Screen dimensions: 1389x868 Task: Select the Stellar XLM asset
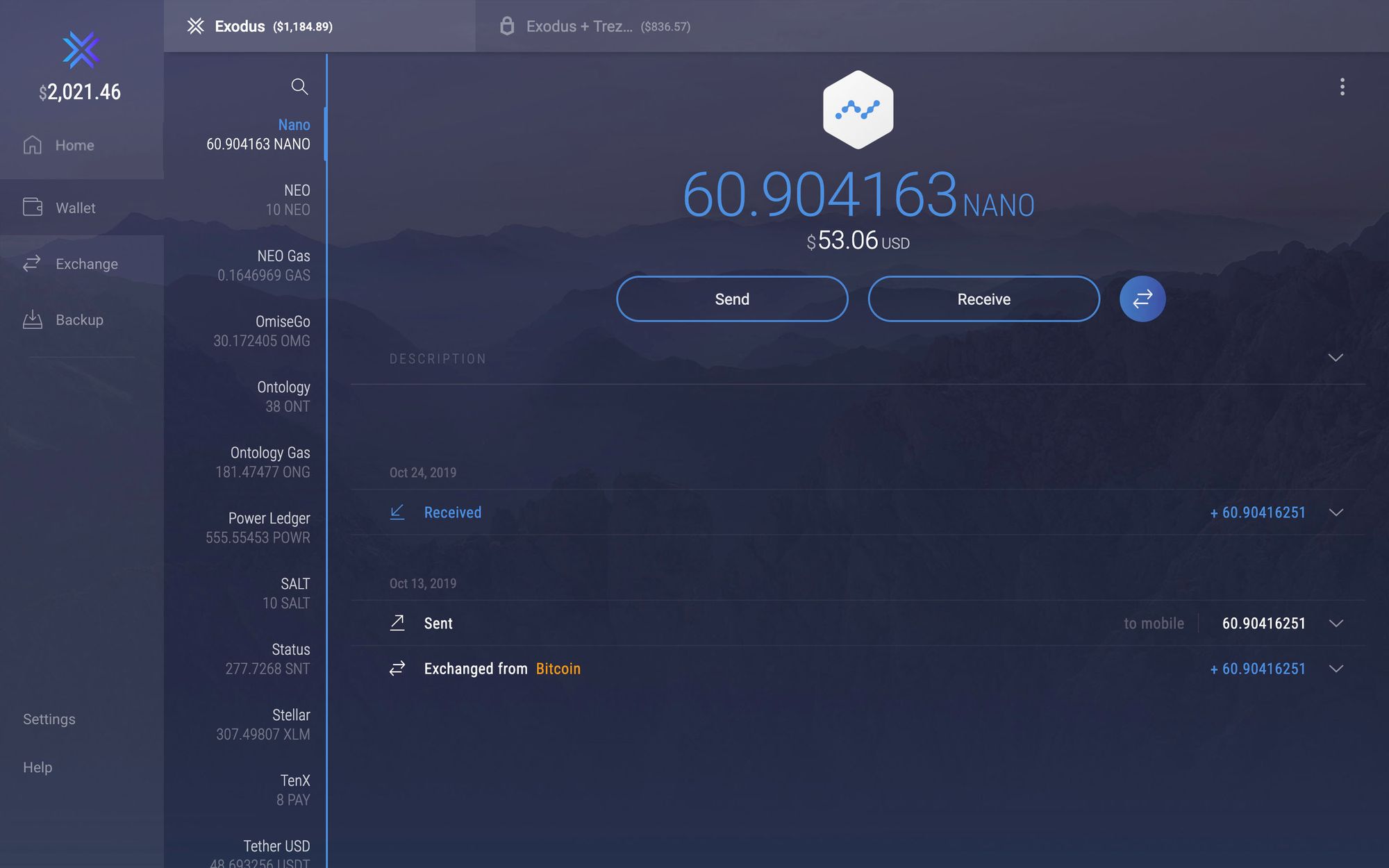[x=245, y=725]
